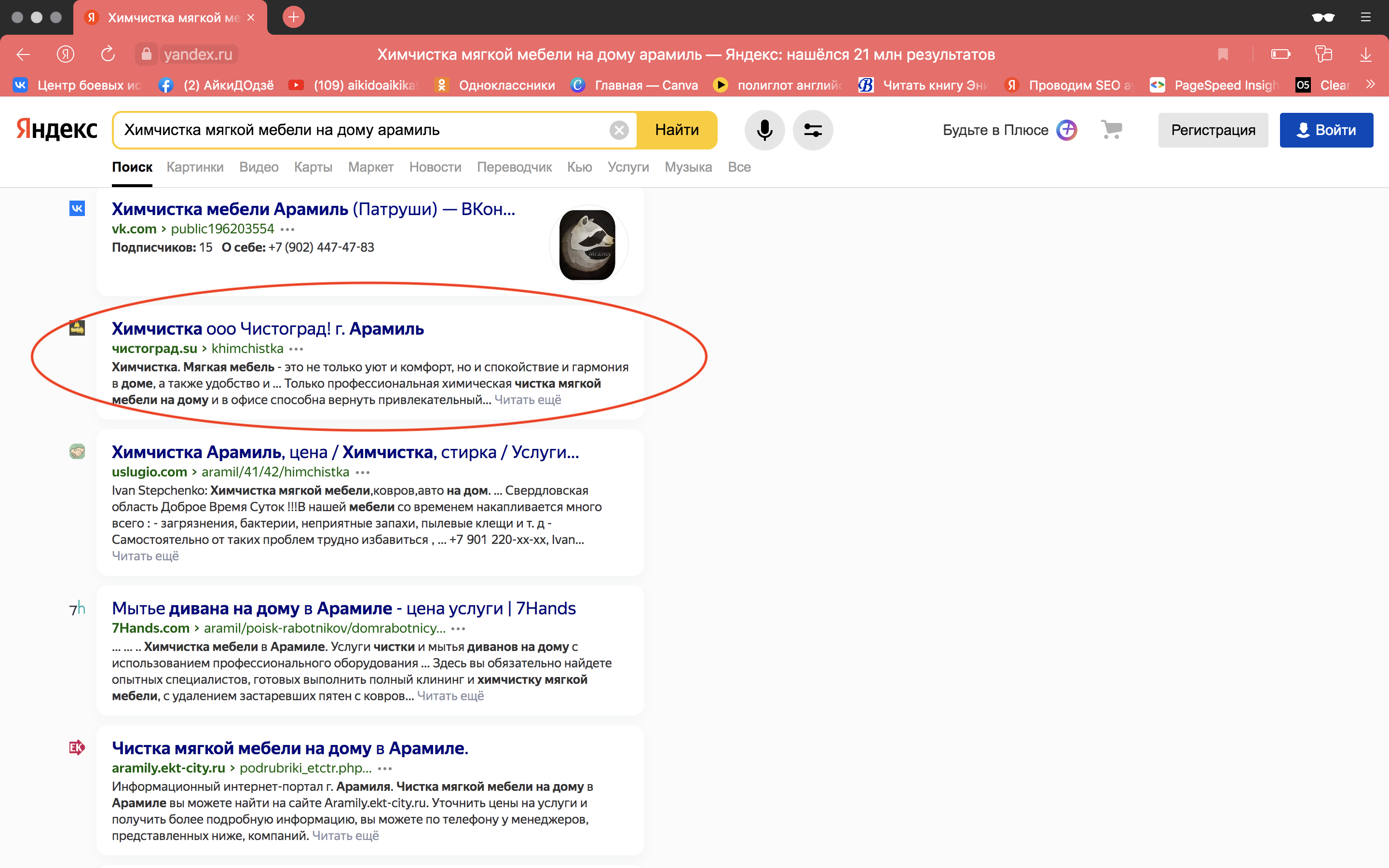This screenshot has height=868, width=1389.
Task: Click the bookmark flag icon
Action: tap(1223, 54)
